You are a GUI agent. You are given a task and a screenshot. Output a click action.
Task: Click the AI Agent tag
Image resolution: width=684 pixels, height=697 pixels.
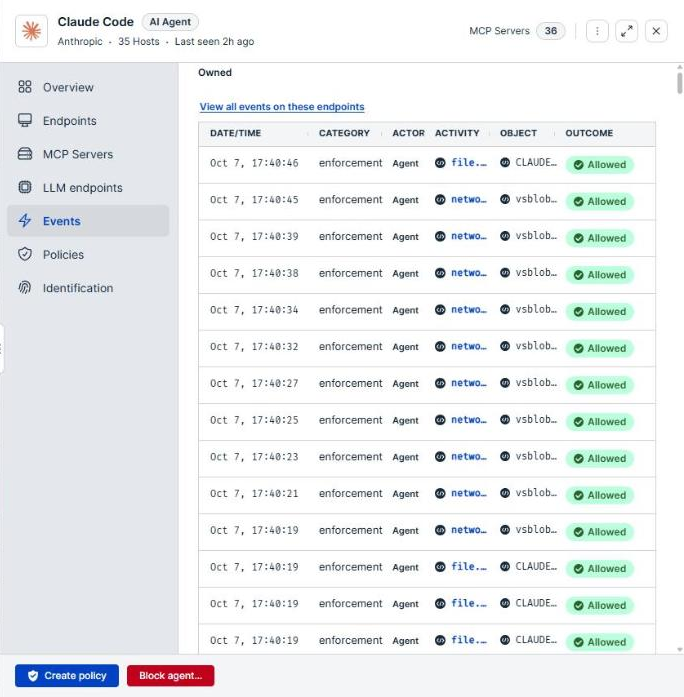coord(170,22)
